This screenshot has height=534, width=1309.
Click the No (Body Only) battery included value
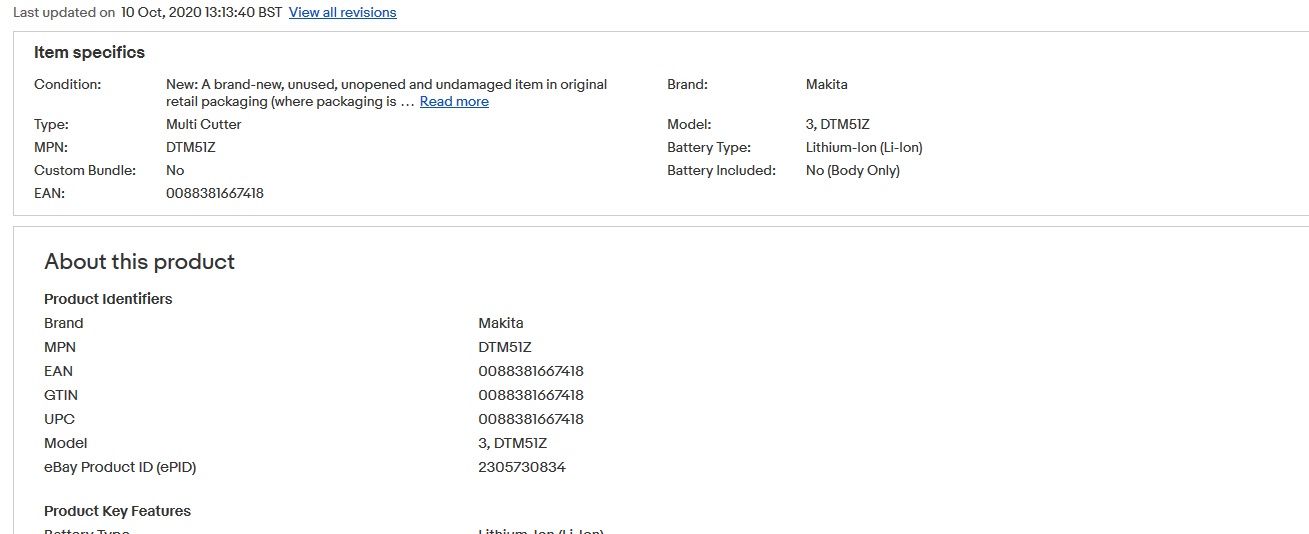852,171
